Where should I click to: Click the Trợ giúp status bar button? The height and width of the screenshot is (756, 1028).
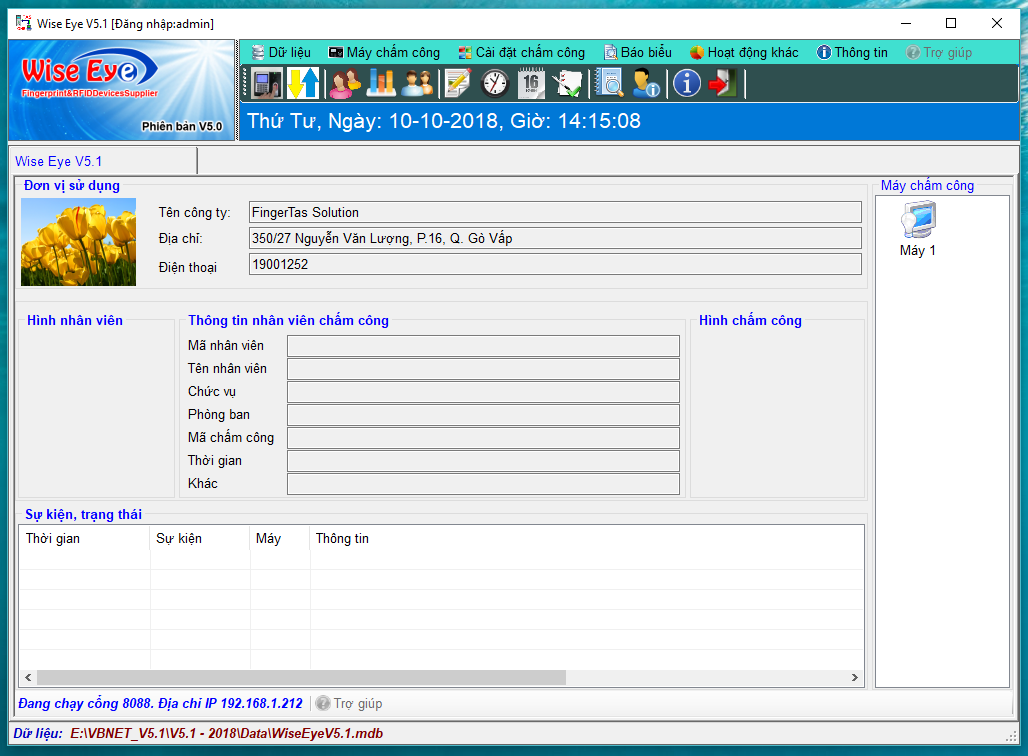[349, 703]
